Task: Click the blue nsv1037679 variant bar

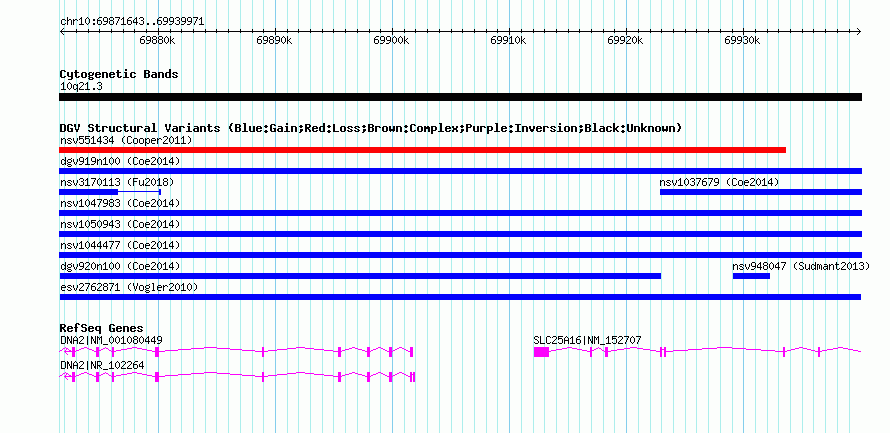Action: pyautogui.click(x=761, y=192)
